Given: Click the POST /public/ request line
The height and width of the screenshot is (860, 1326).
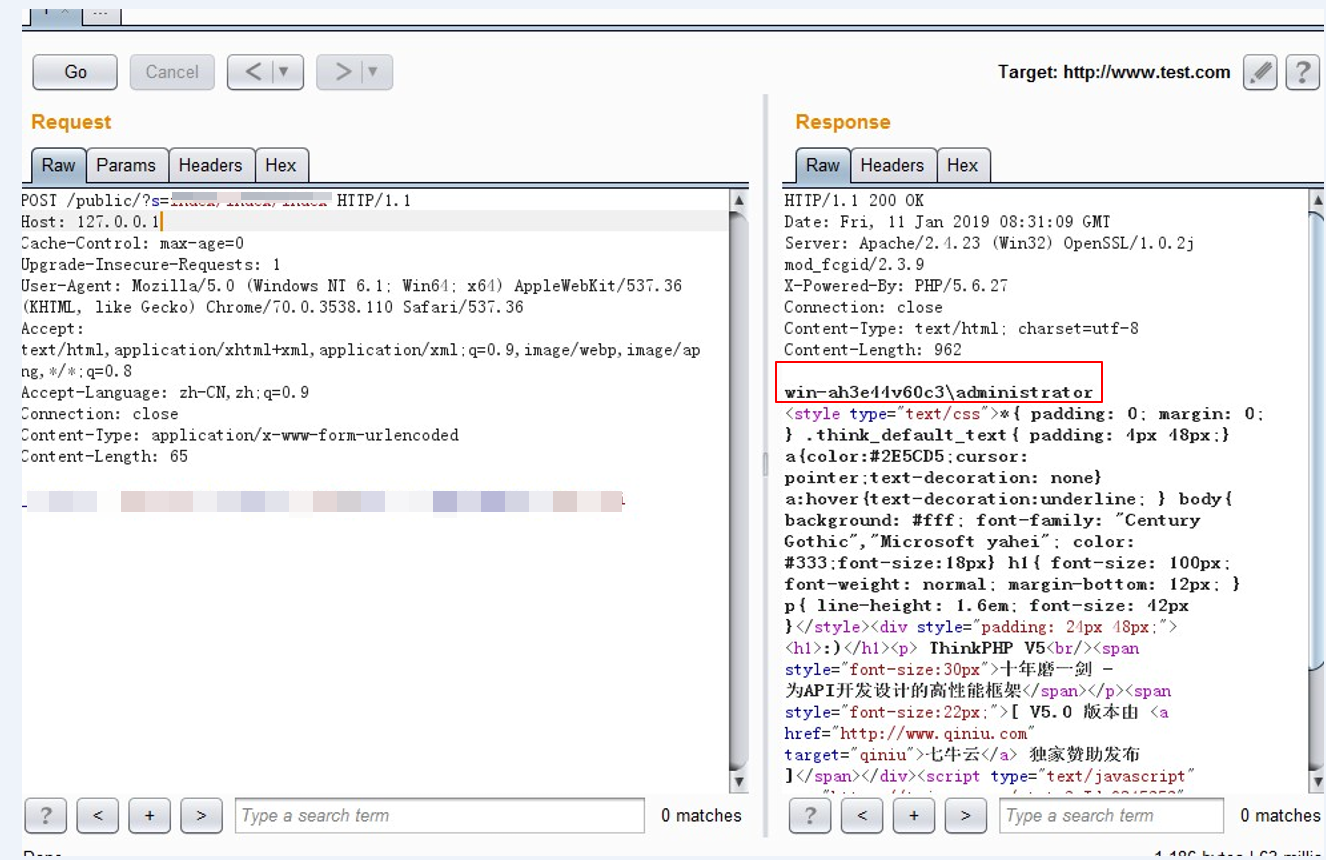Looking at the screenshot, I should pyautogui.click(x=216, y=201).
